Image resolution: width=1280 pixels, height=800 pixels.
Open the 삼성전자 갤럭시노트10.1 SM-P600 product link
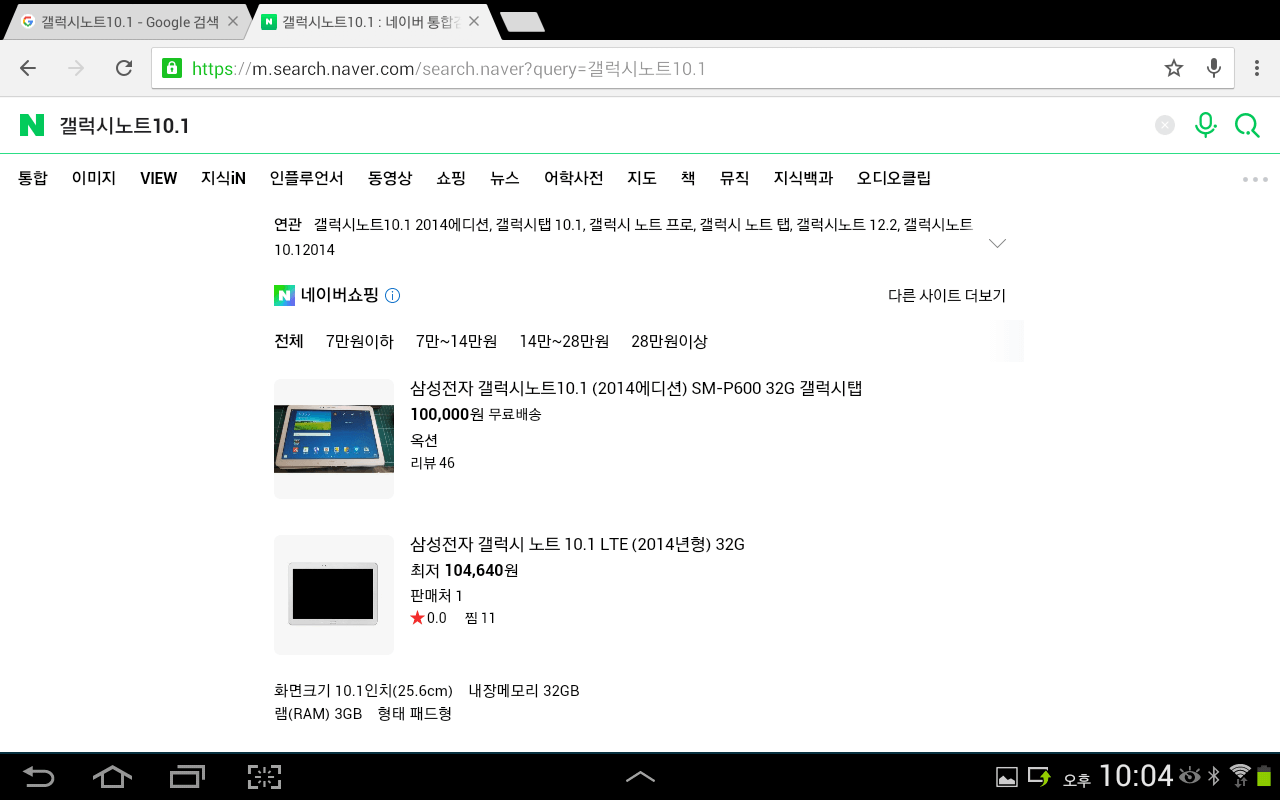(x=637, y=388)
